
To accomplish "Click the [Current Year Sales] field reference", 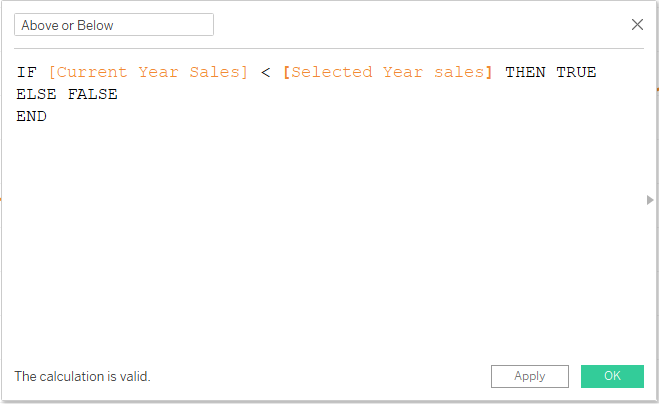I will pos(148,72).
